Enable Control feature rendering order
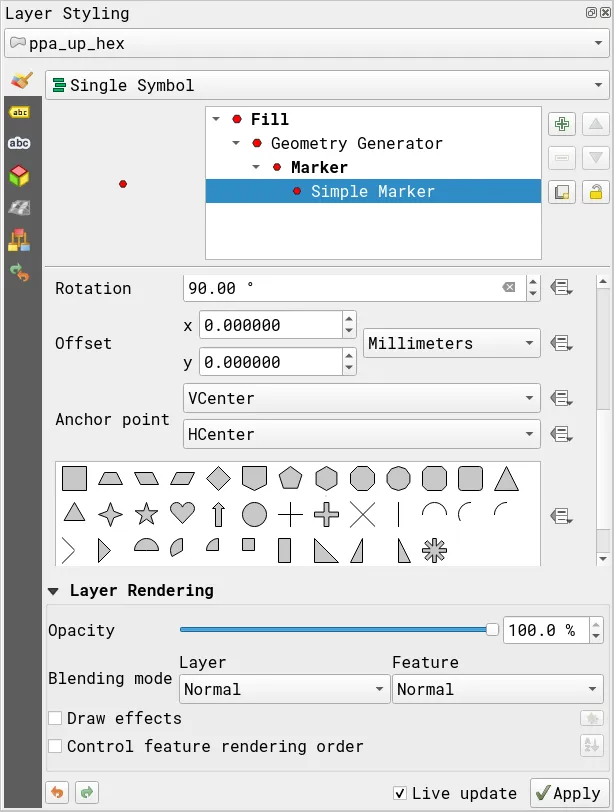This screenshot has width=614, height=812. click(55, 746)
